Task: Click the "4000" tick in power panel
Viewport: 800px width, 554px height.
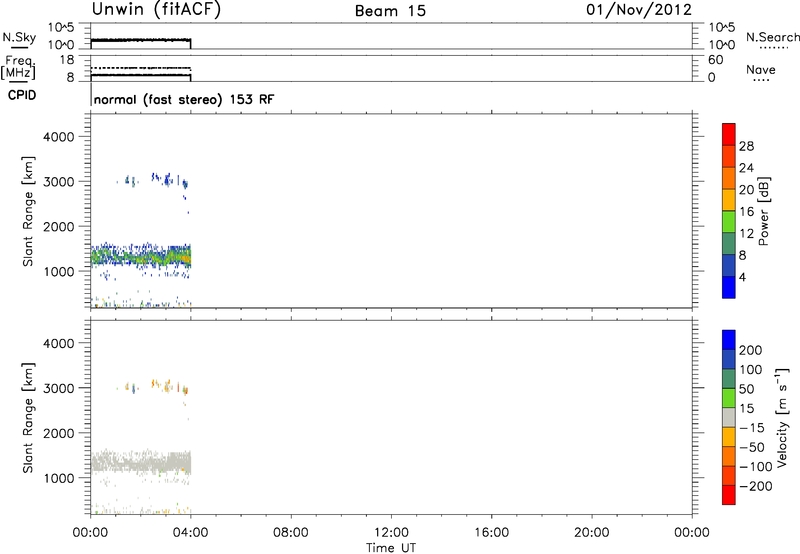Action: 59,137
